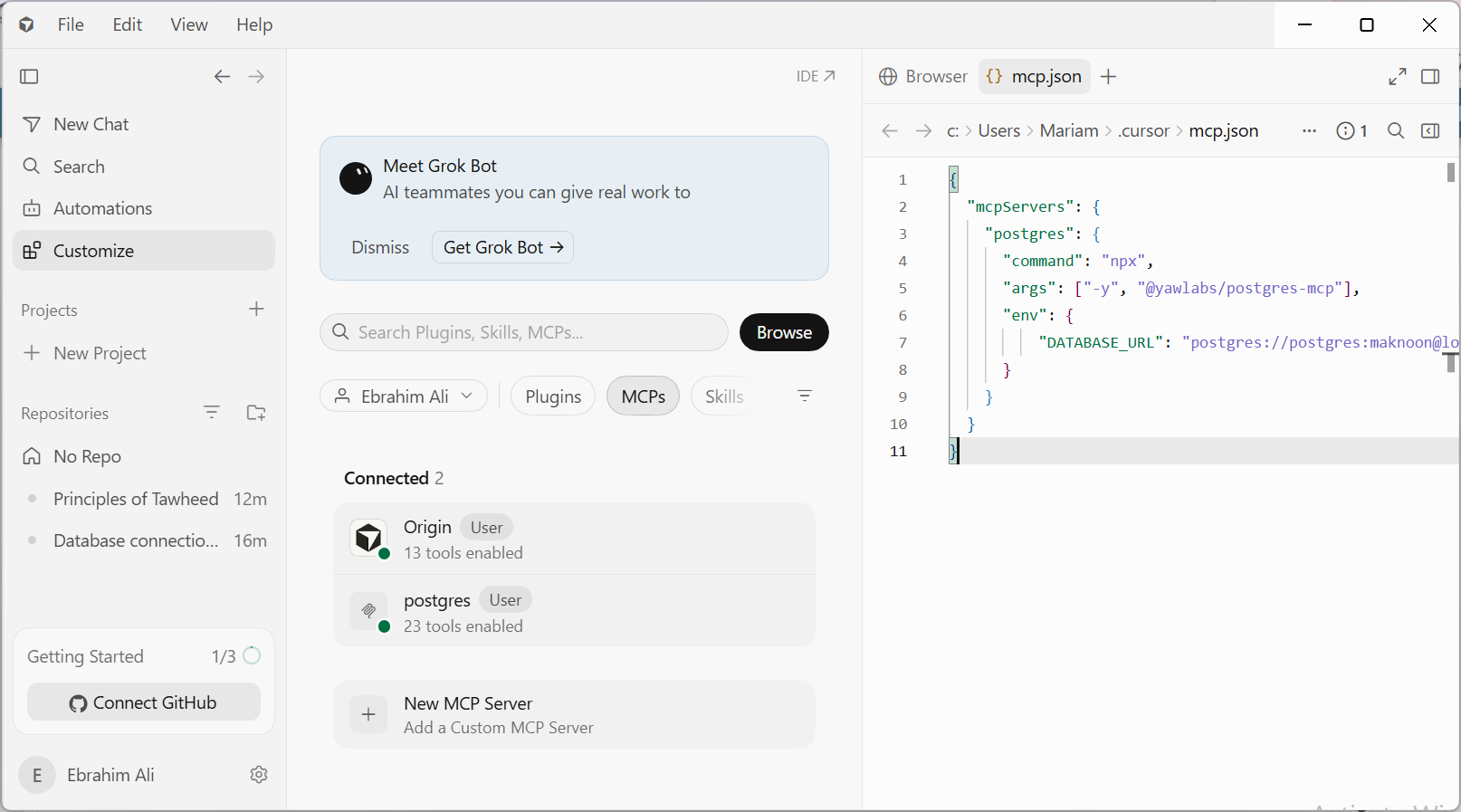Search within the mcp.json editor
Viewport: 1461px width, 812px height.
pyautogui.click(x=1396, y=130)
